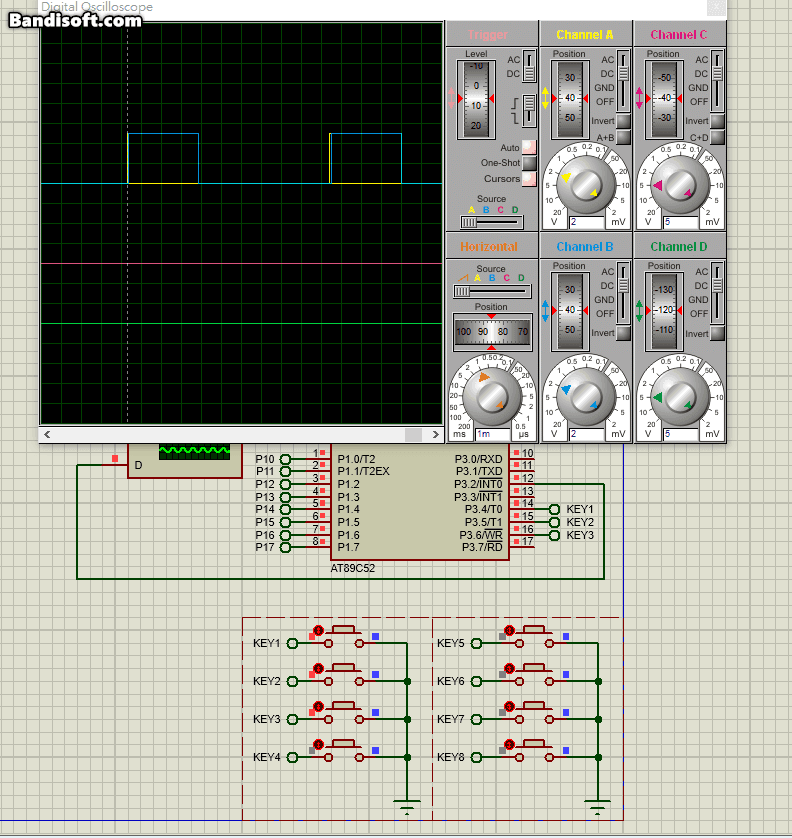This screenshot has width=792, height=838.
Task: Click Channel C voltage value field
Action: tap(680, 222)
